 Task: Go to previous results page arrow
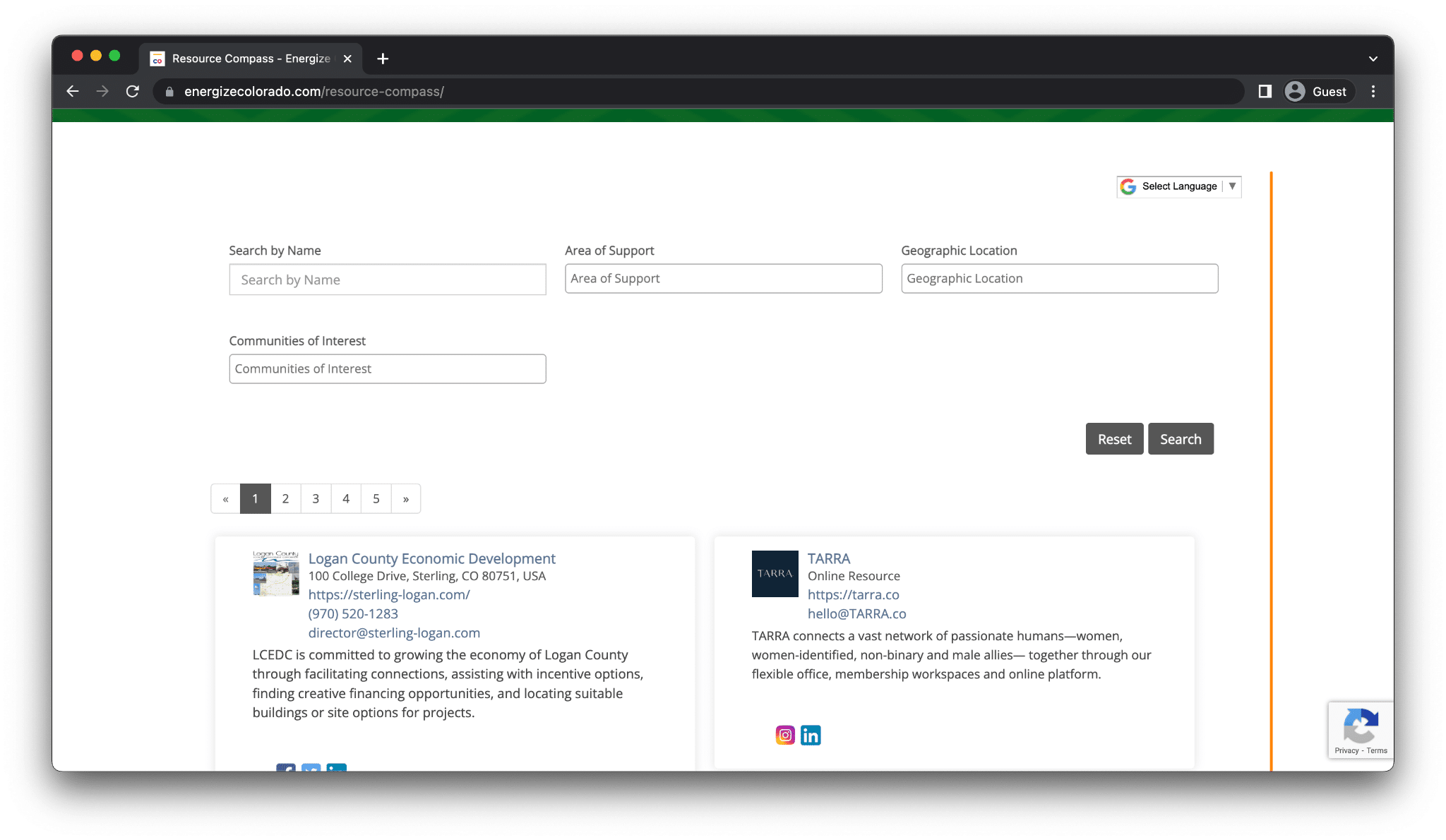[x=225, y=498]
